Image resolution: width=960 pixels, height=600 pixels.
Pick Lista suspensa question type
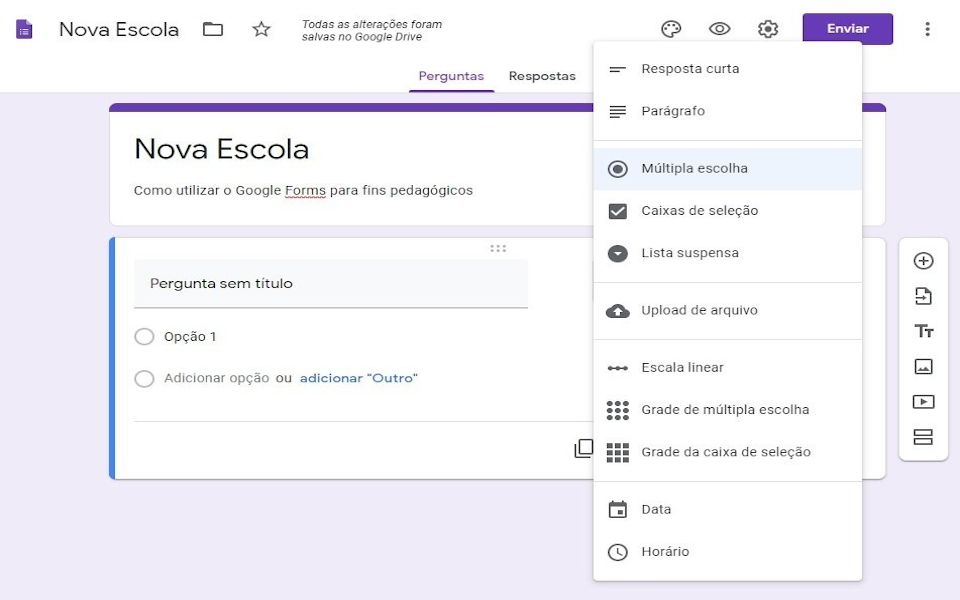727,253
